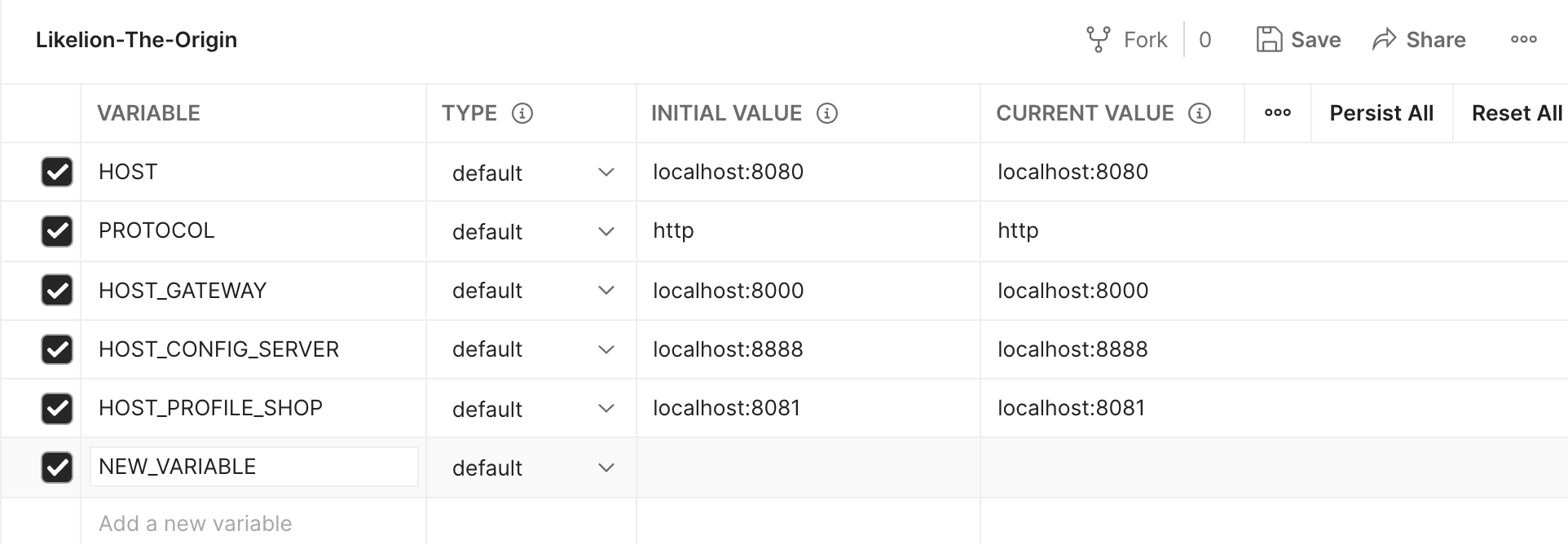Click the info icon next to TYPE
1568x544 pixels.
pyautogui.click(x=522, y=113)
